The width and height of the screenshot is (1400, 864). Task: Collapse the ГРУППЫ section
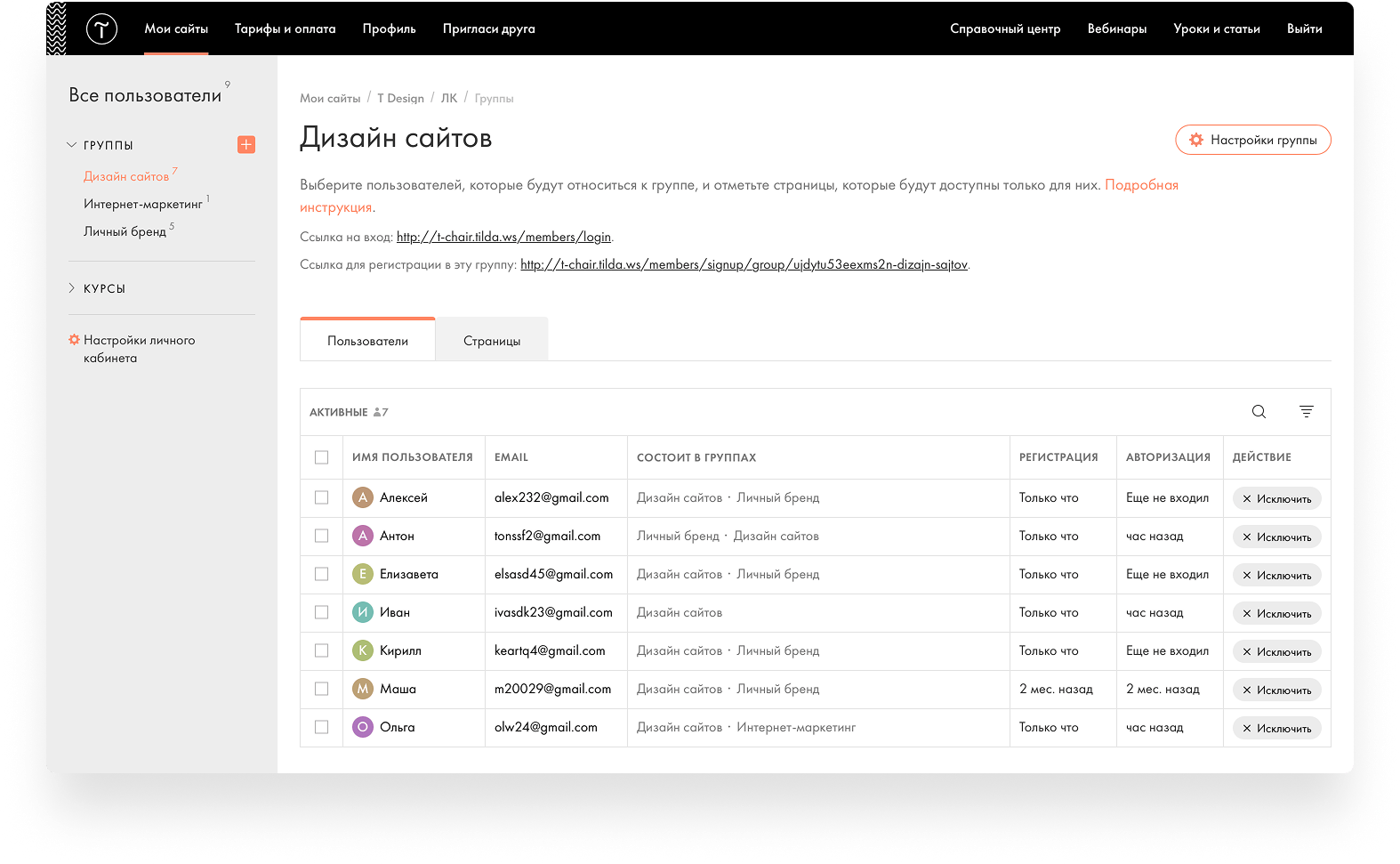pos(72,145)
